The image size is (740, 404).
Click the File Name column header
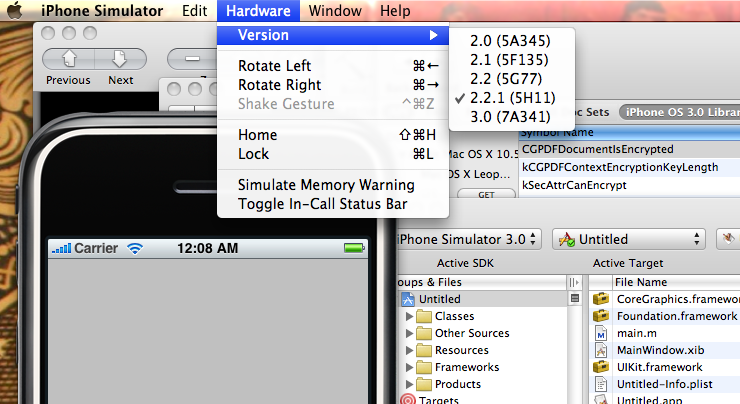676,282
